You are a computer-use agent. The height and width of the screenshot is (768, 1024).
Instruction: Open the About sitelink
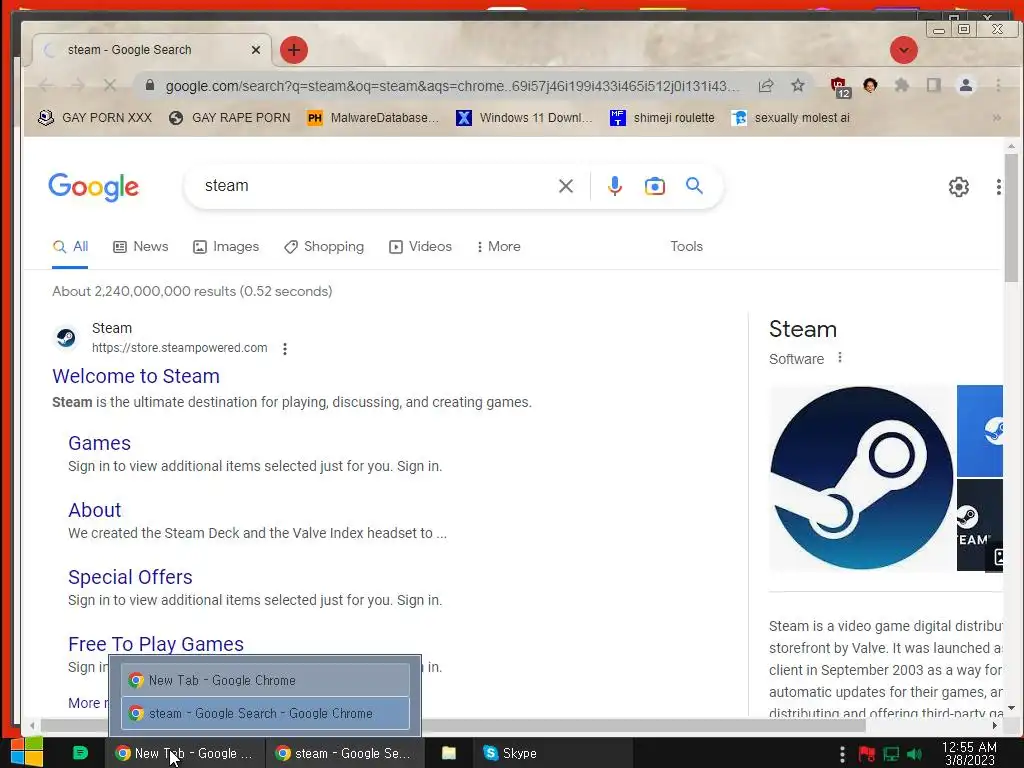[x=95, y=510]
